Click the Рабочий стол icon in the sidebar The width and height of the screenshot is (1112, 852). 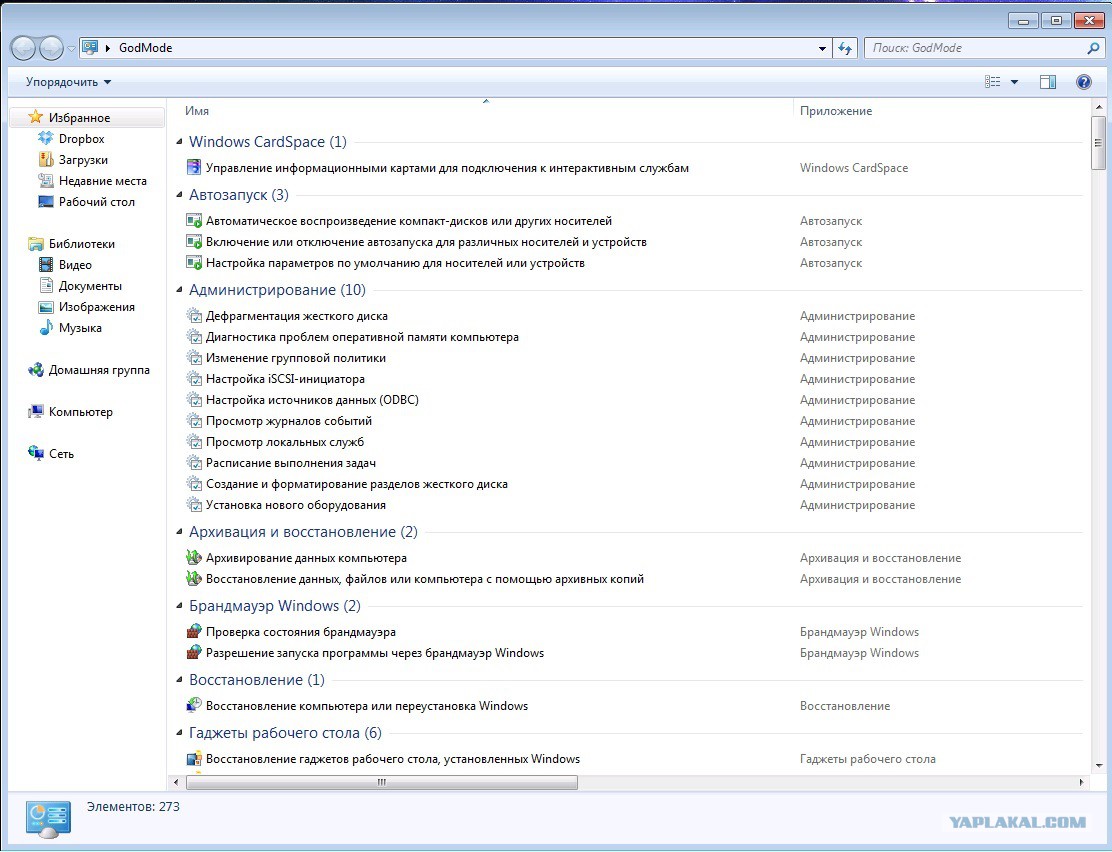(x=45, y=201)
